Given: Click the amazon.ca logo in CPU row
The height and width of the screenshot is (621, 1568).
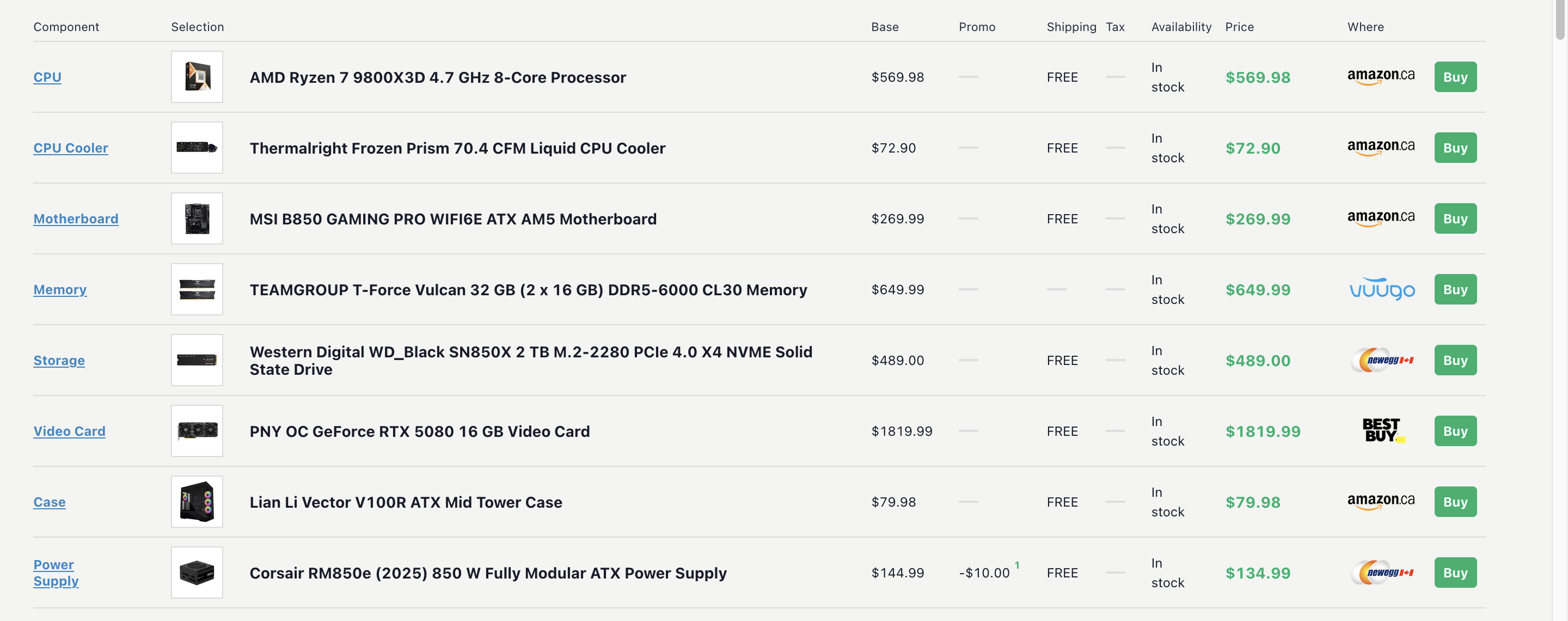Looking at the screenshot, I should pyautogui.click(x=1381, y=77).
